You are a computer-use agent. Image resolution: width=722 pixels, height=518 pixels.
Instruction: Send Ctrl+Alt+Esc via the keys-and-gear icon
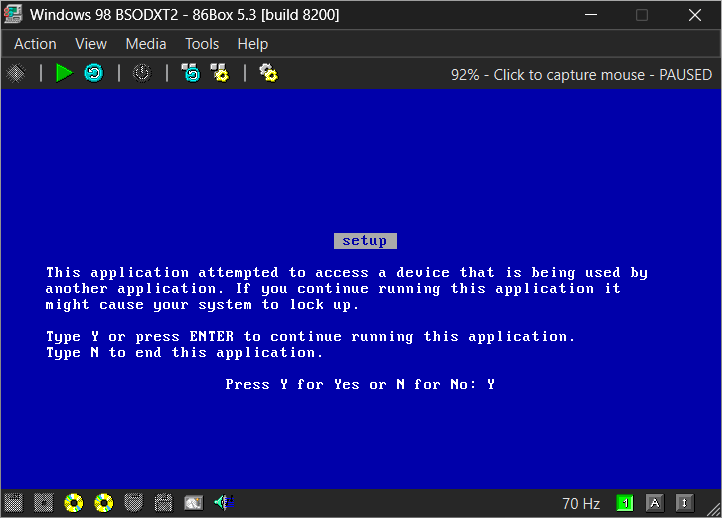[x=220, y=73]
